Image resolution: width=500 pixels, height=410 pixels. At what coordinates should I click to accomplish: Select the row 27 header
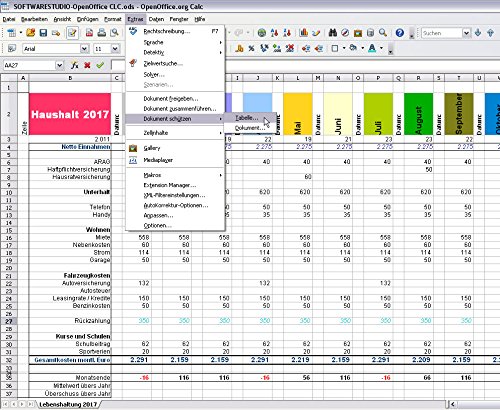point(9,321)
